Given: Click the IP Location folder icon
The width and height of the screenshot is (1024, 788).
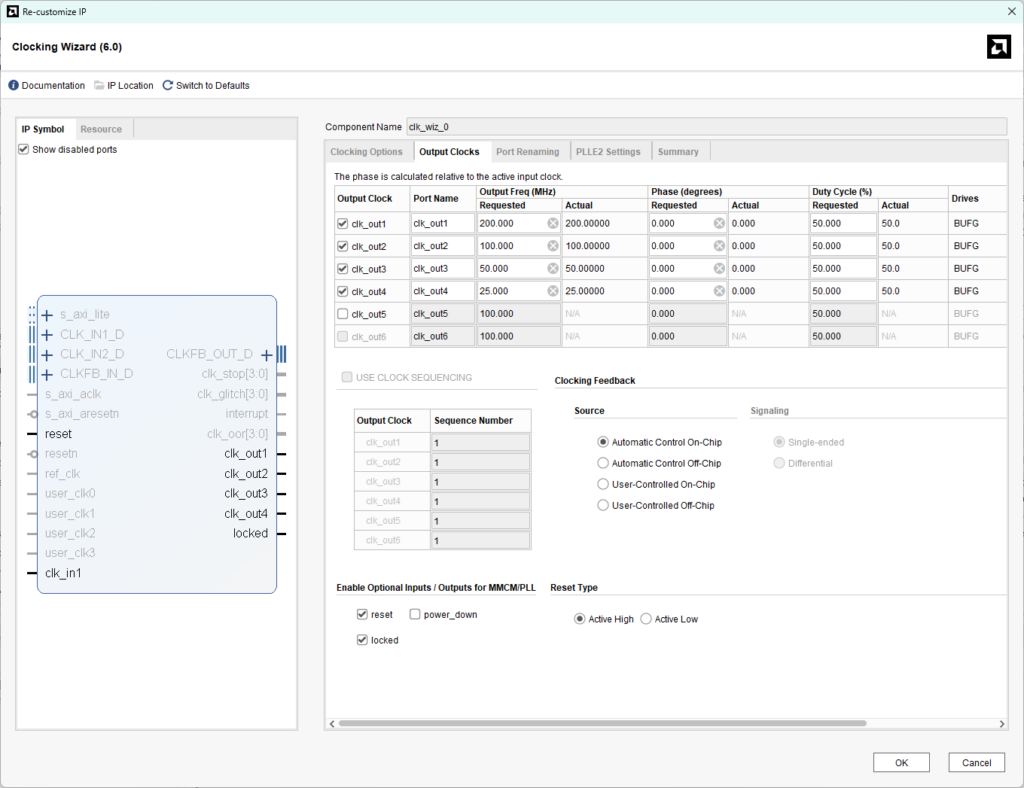Looking at the screenshot, I should tap(99, 86).
